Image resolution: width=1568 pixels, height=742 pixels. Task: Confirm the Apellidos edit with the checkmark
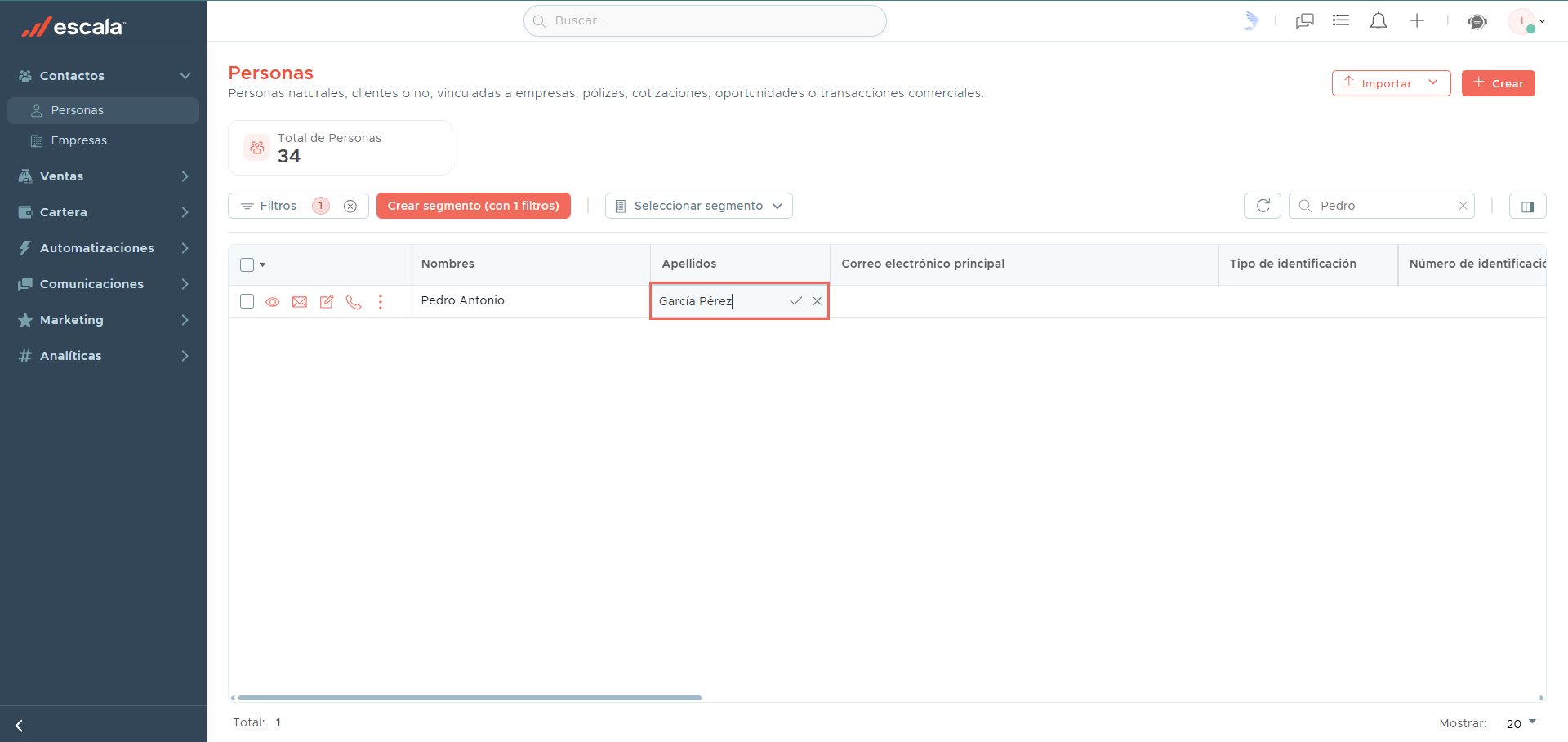795,301
